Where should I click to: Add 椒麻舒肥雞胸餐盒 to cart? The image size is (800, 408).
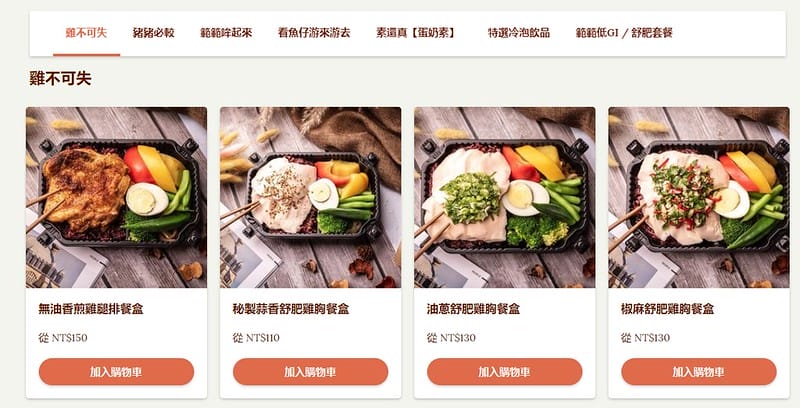tap(698, 372)
